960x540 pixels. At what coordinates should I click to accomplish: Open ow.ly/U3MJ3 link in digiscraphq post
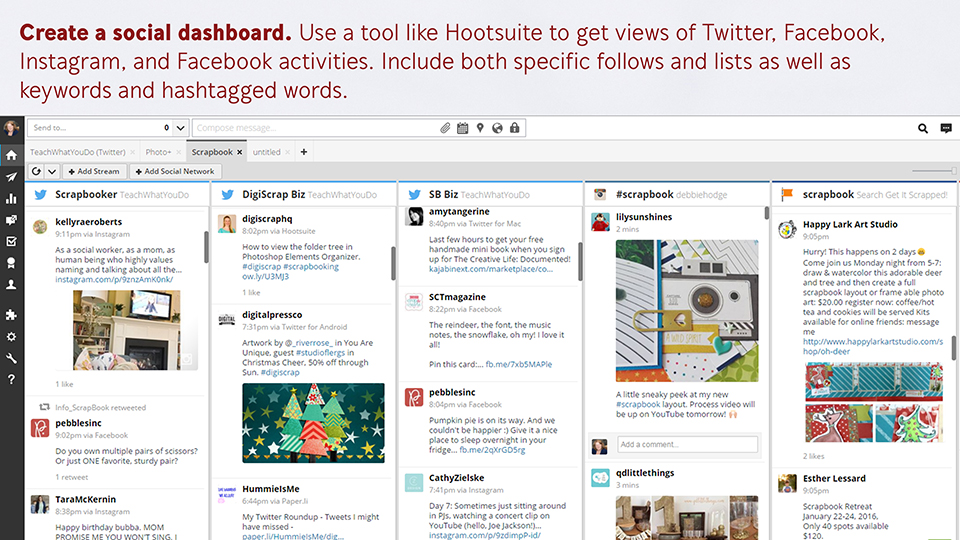point(265,276)
